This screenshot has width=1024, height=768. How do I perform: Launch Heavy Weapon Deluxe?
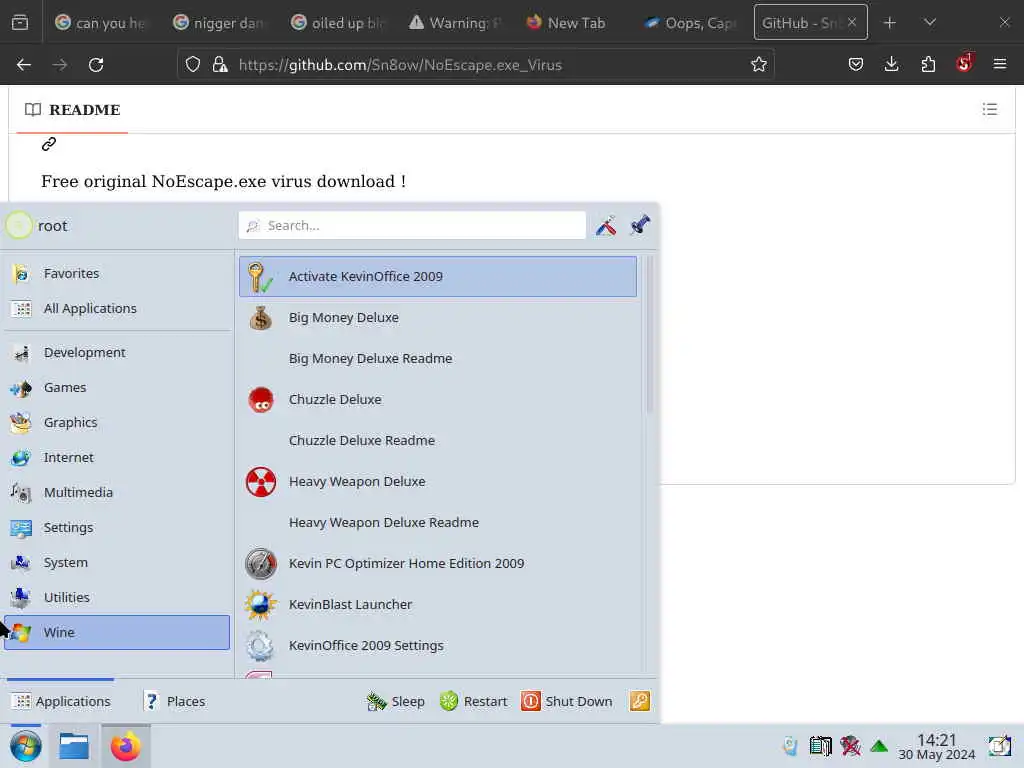pos(438,481)
